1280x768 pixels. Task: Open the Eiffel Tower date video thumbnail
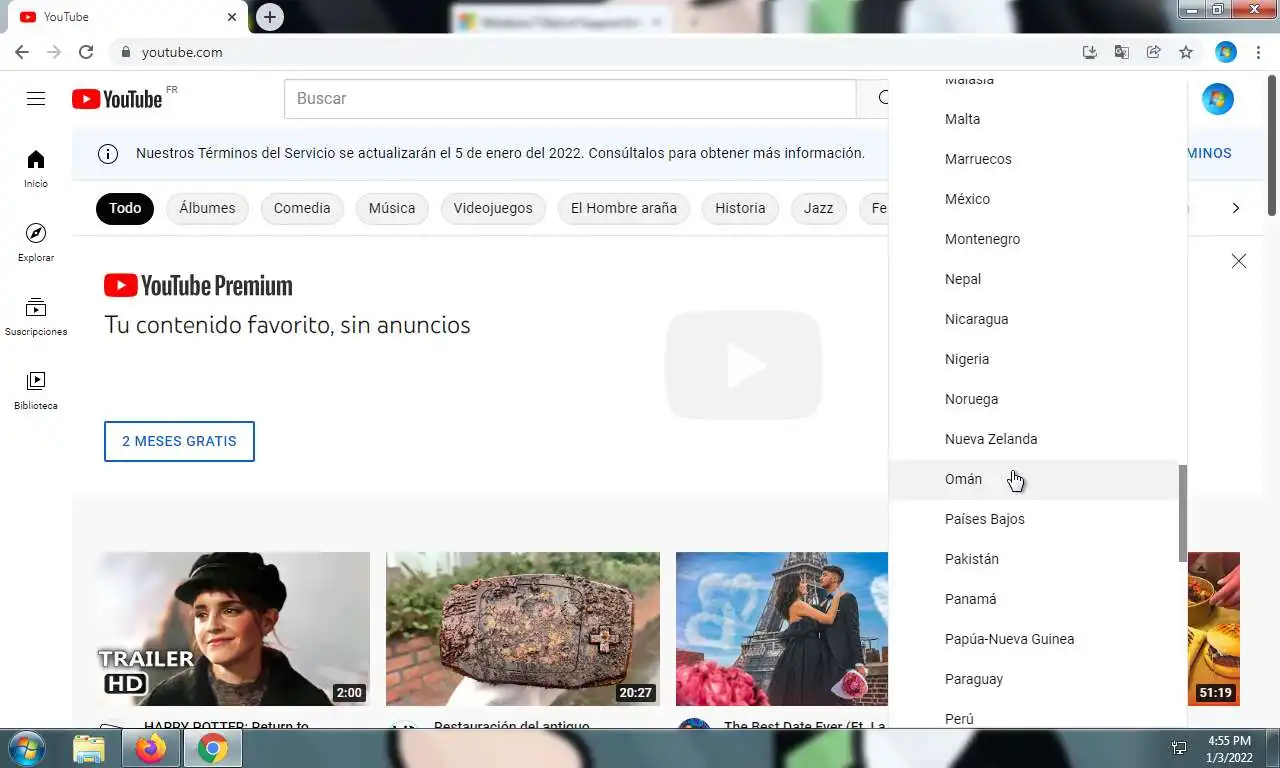tap(782, 629)
